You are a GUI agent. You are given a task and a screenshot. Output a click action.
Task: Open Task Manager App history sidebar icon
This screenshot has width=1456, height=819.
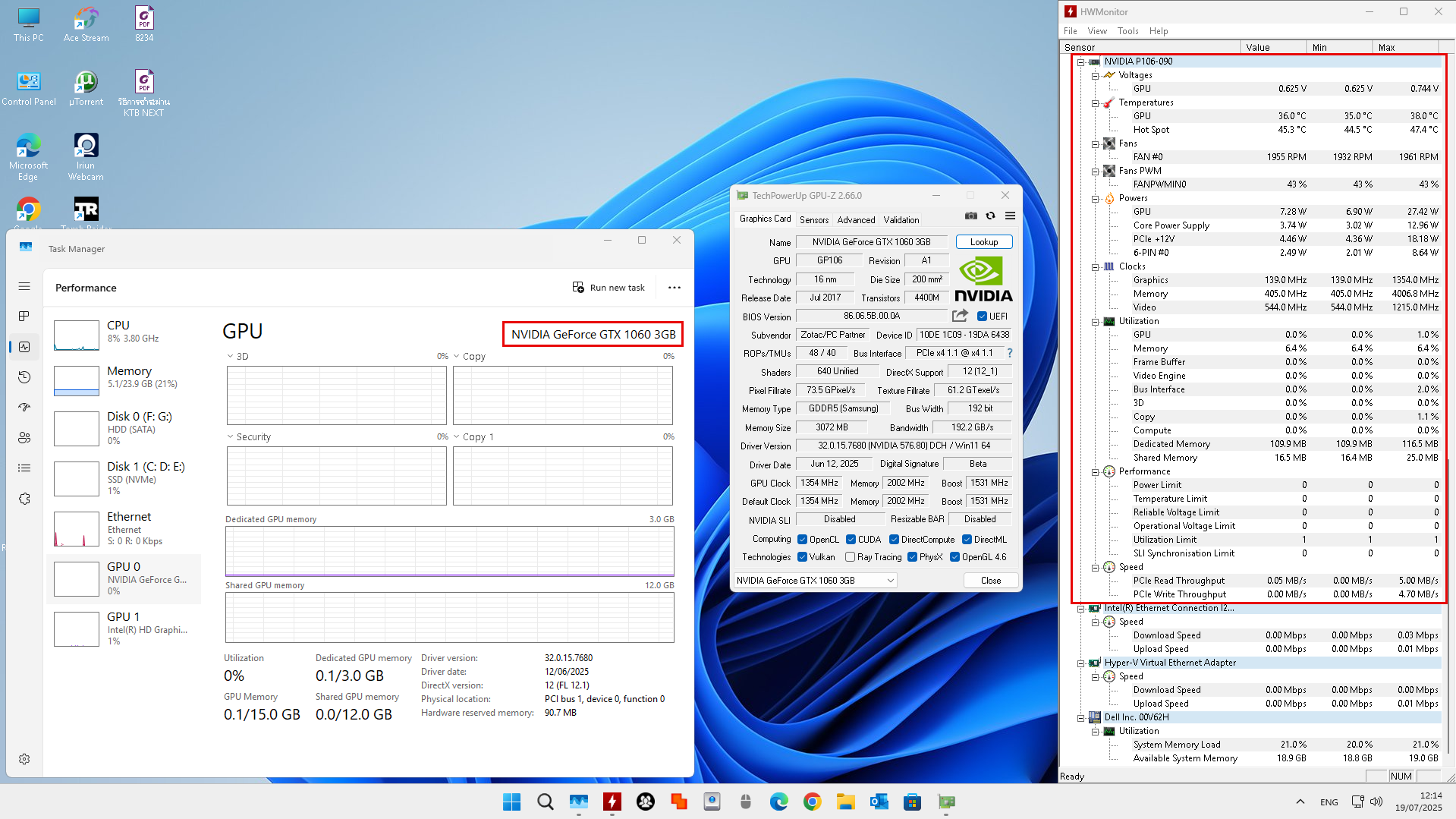point(24,377)
